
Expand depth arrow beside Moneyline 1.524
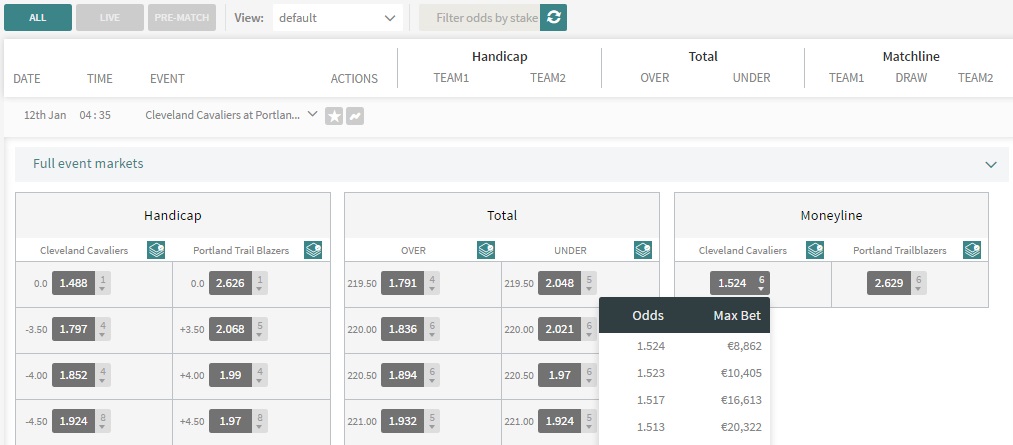point(762,283)
